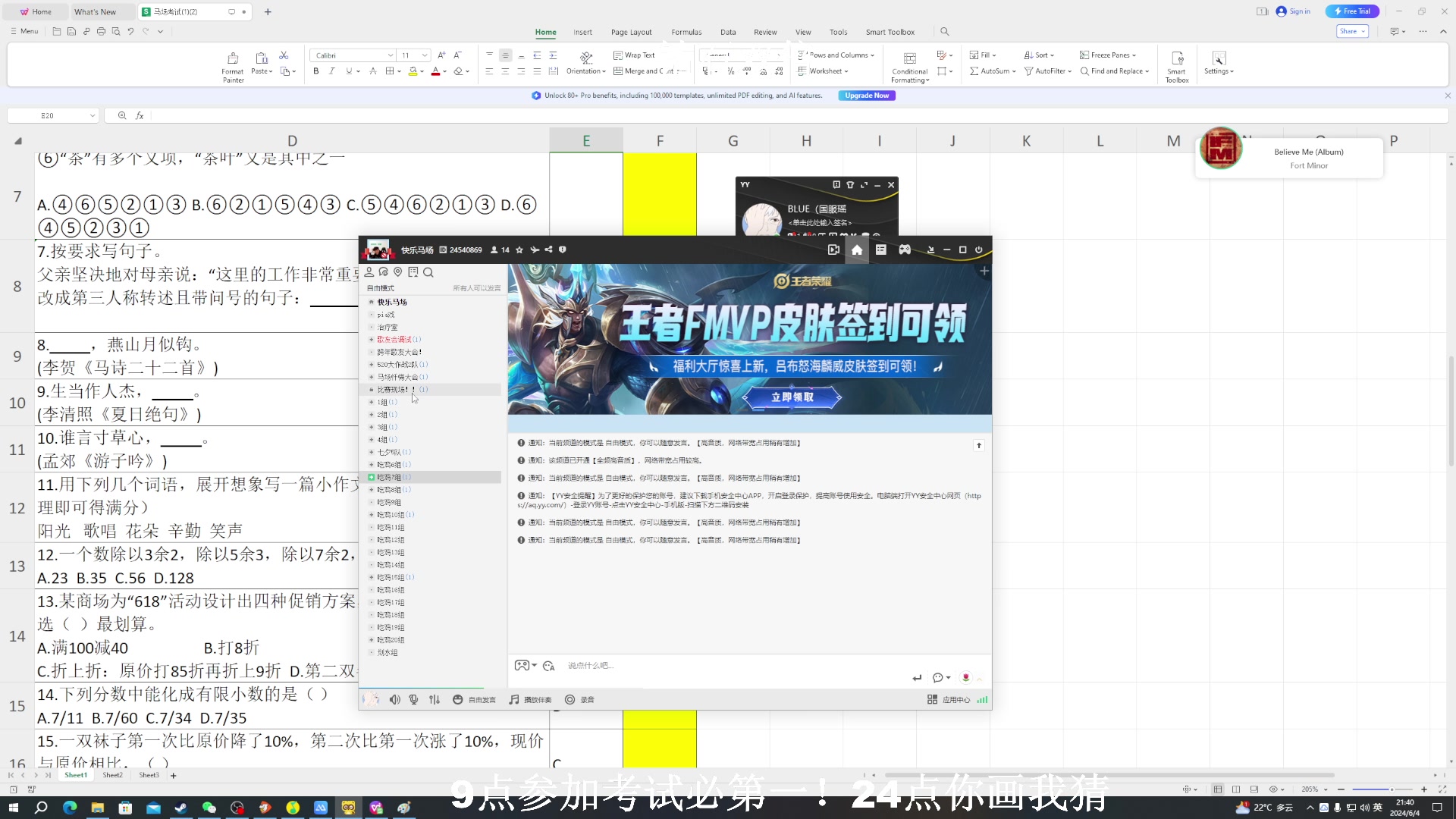This screenshot has width=1456, height=819.
Task: Open the Conditional Formatting dropdown
Action: click(908, 64)
